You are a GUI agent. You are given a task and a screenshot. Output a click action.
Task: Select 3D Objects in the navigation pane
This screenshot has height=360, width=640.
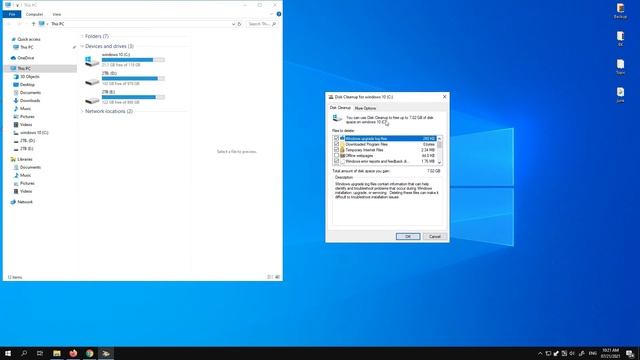click(x=29, y=77)
